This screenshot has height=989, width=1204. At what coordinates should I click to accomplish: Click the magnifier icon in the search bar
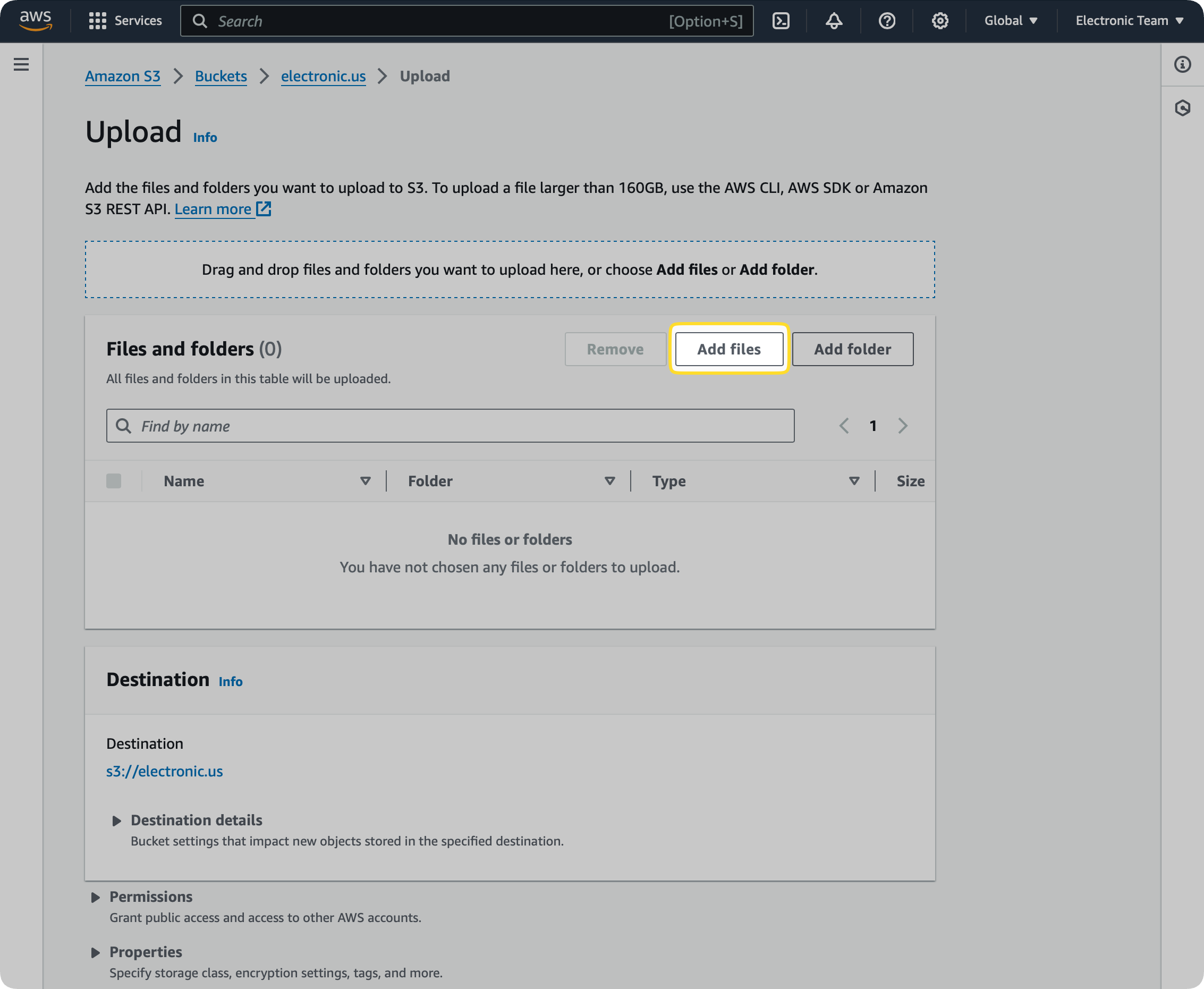coord(200,21)
